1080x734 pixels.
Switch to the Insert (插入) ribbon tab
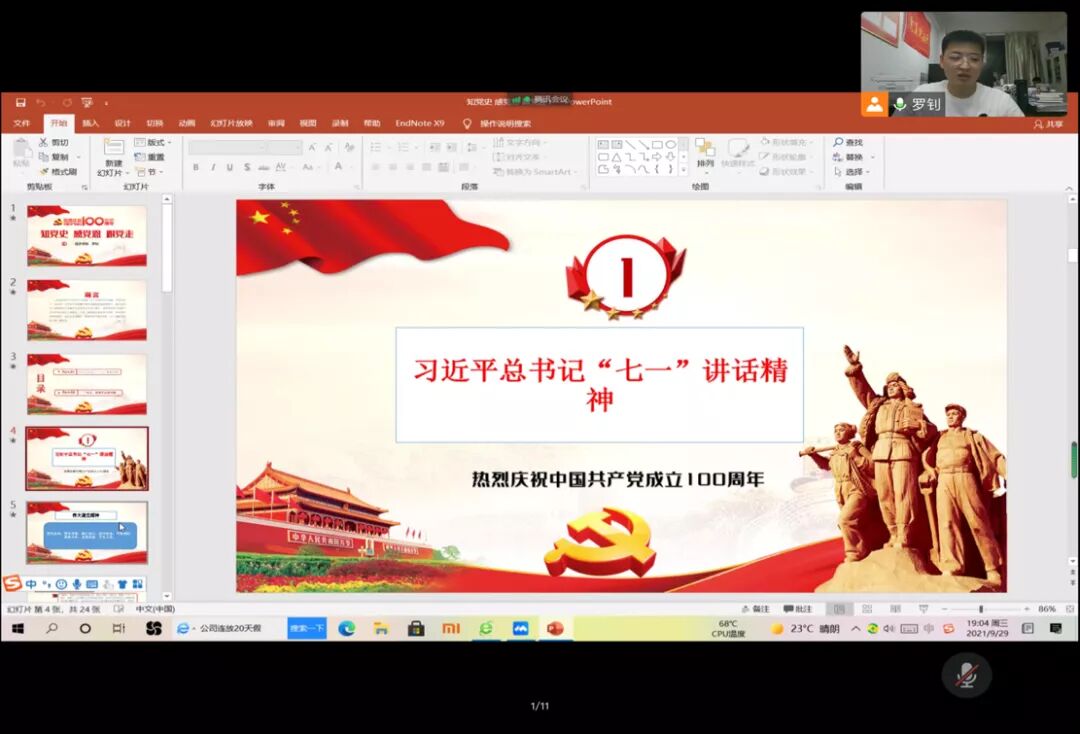click(x=90, y=123)
